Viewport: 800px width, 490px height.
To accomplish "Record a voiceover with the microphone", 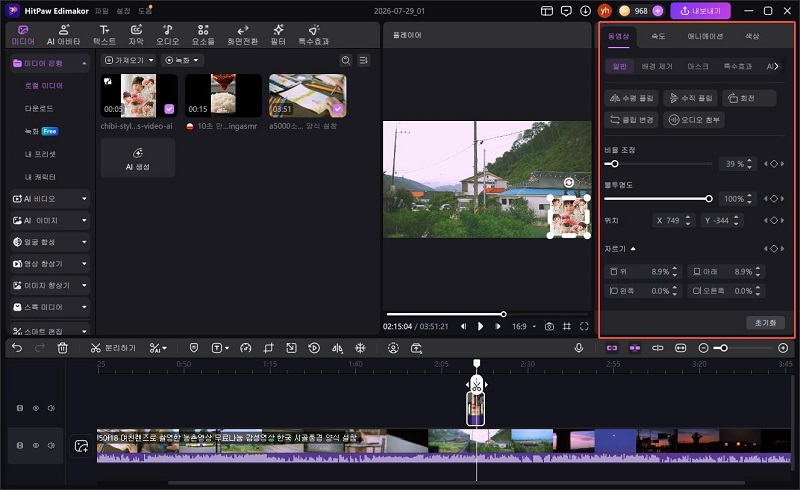I will coord(579,348).
